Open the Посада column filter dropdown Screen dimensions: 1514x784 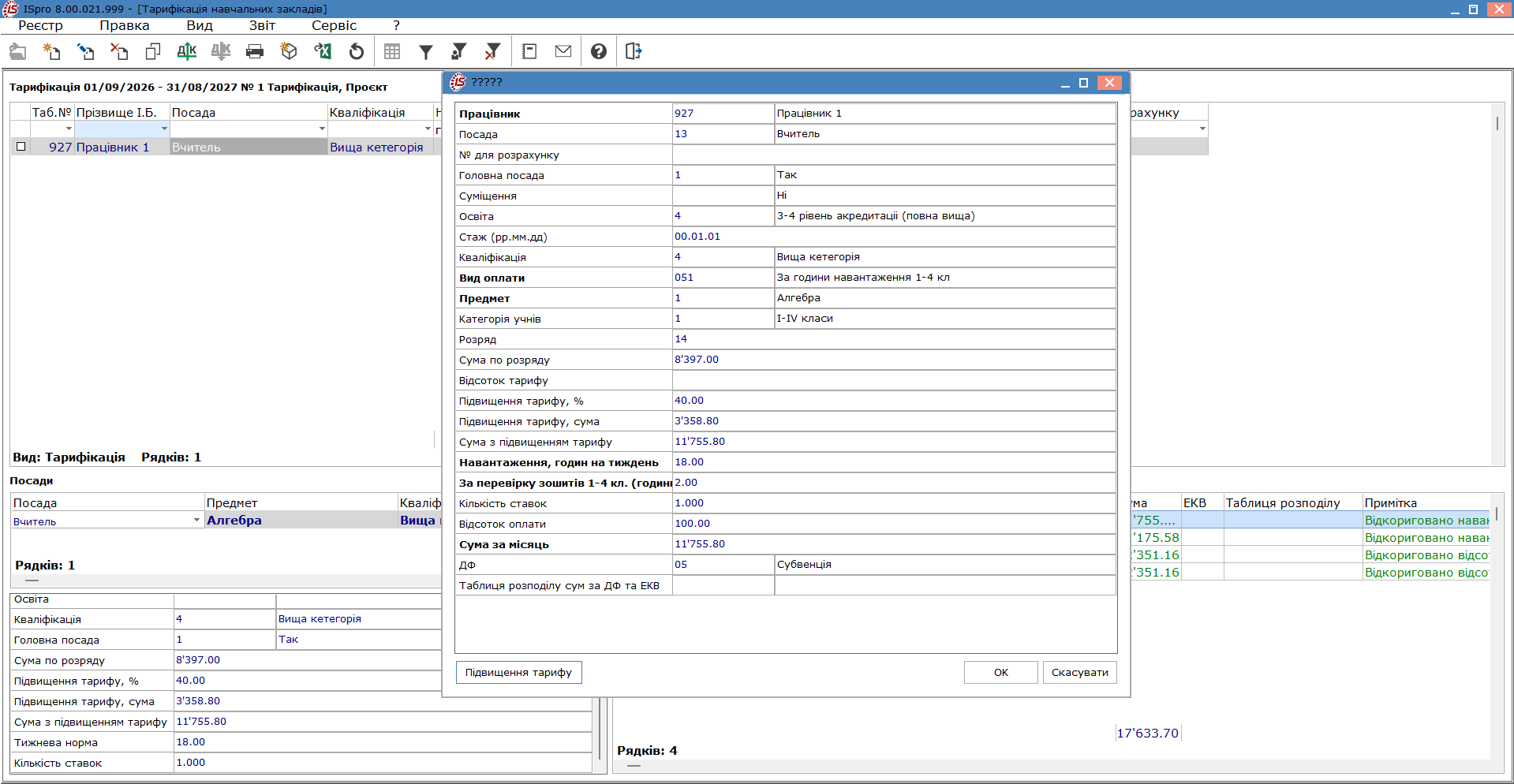click(322, 129)
